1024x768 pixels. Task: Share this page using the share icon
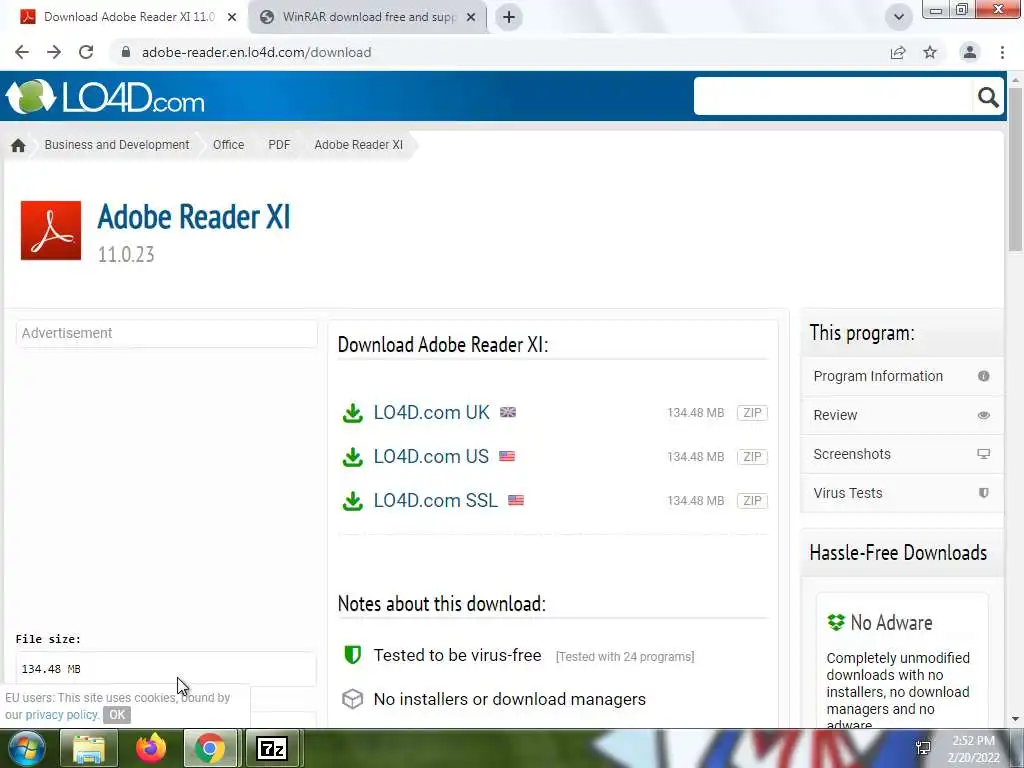tap(898, 52)
